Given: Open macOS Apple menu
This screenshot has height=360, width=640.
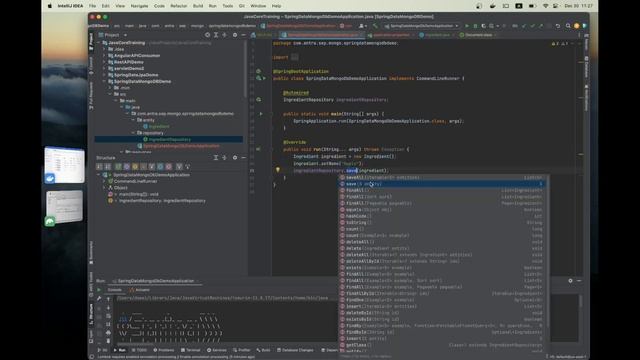Looking at the screenshot, I should tap(50, 6).
